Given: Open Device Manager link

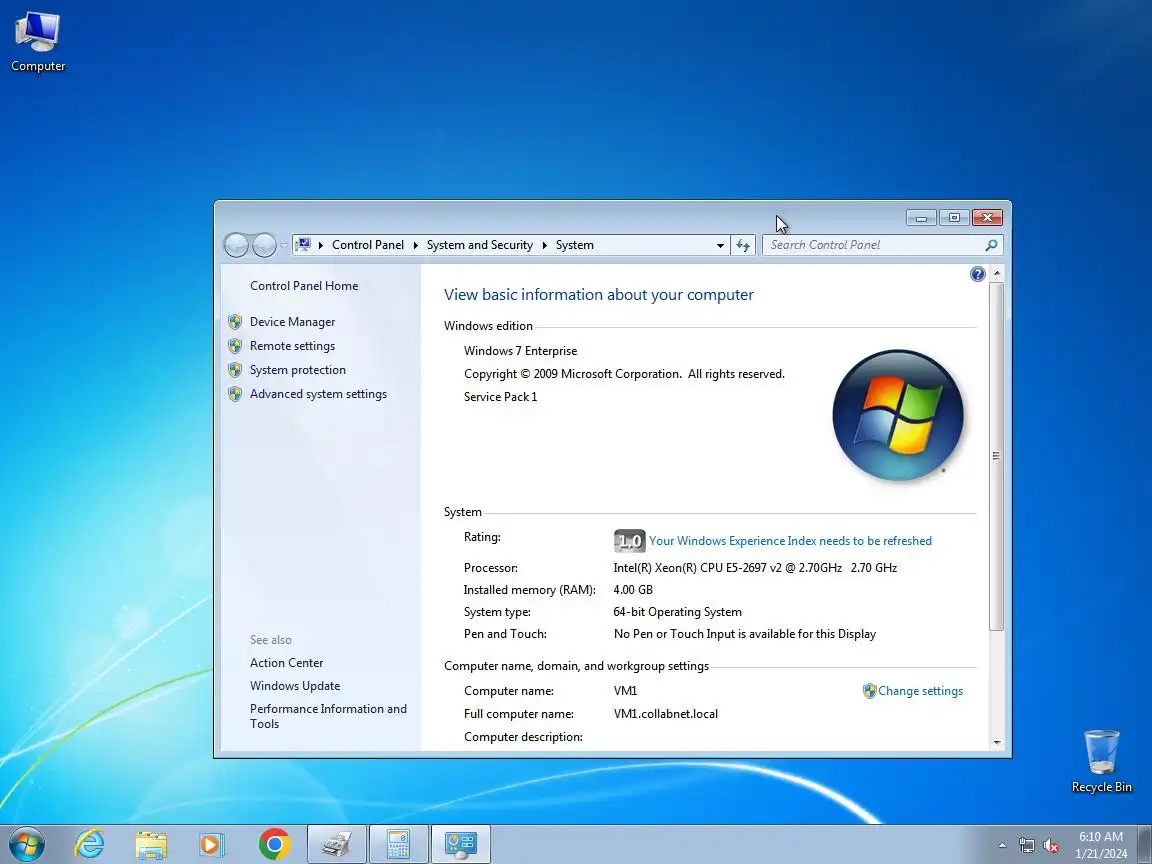Looking at the screenshot, I should point(292,322).
